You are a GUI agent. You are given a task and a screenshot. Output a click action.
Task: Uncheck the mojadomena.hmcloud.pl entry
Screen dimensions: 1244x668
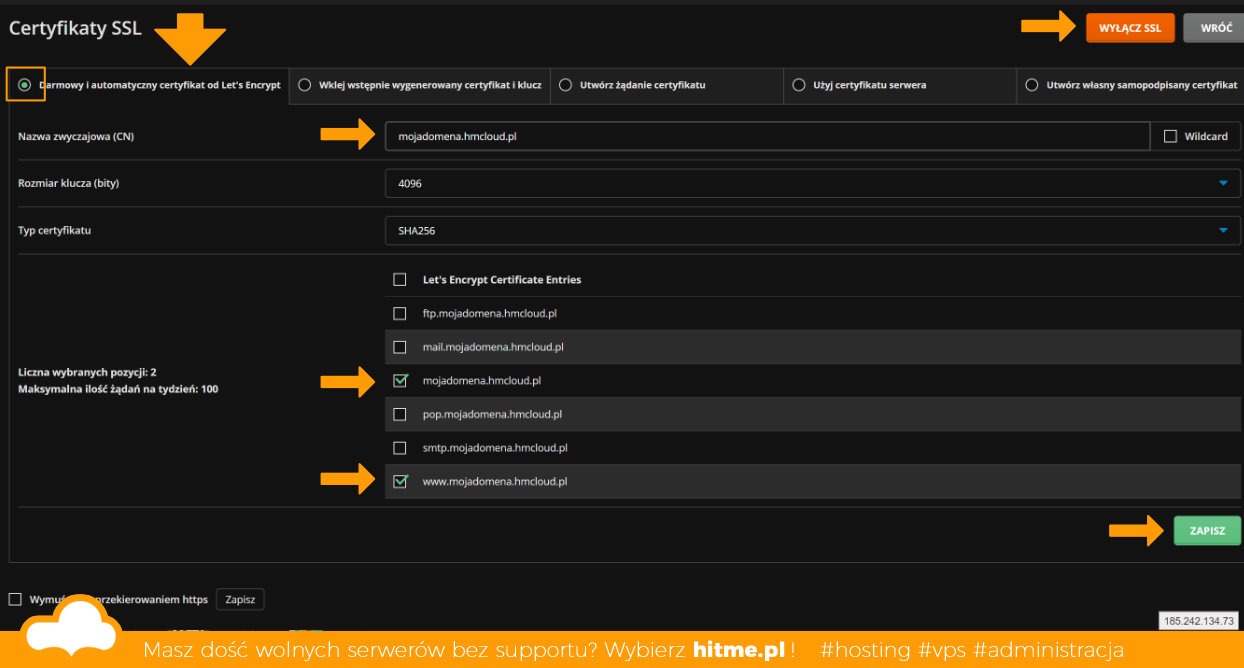tap(400, 381)
